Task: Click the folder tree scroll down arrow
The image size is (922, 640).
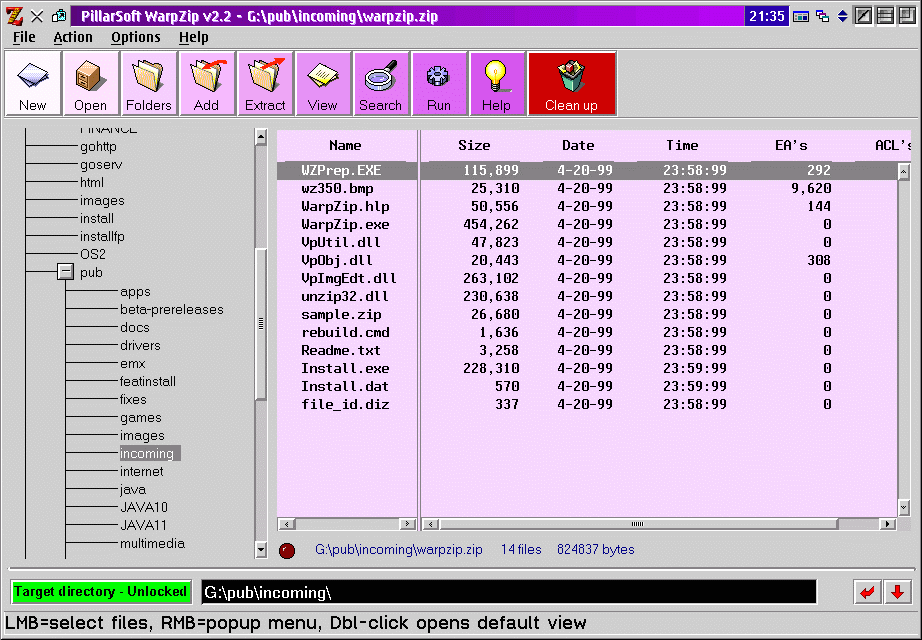Action: 261,550
